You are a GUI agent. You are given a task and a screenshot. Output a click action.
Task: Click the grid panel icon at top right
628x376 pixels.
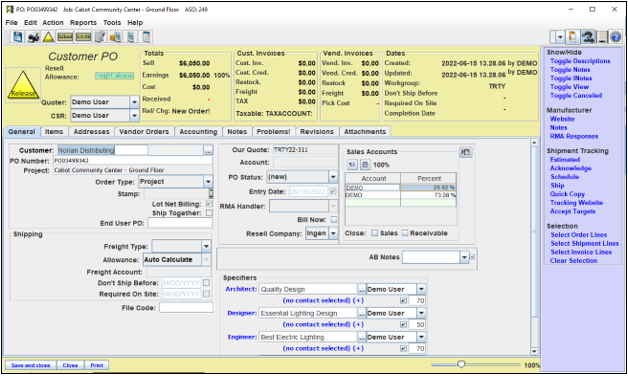(602, 37)
